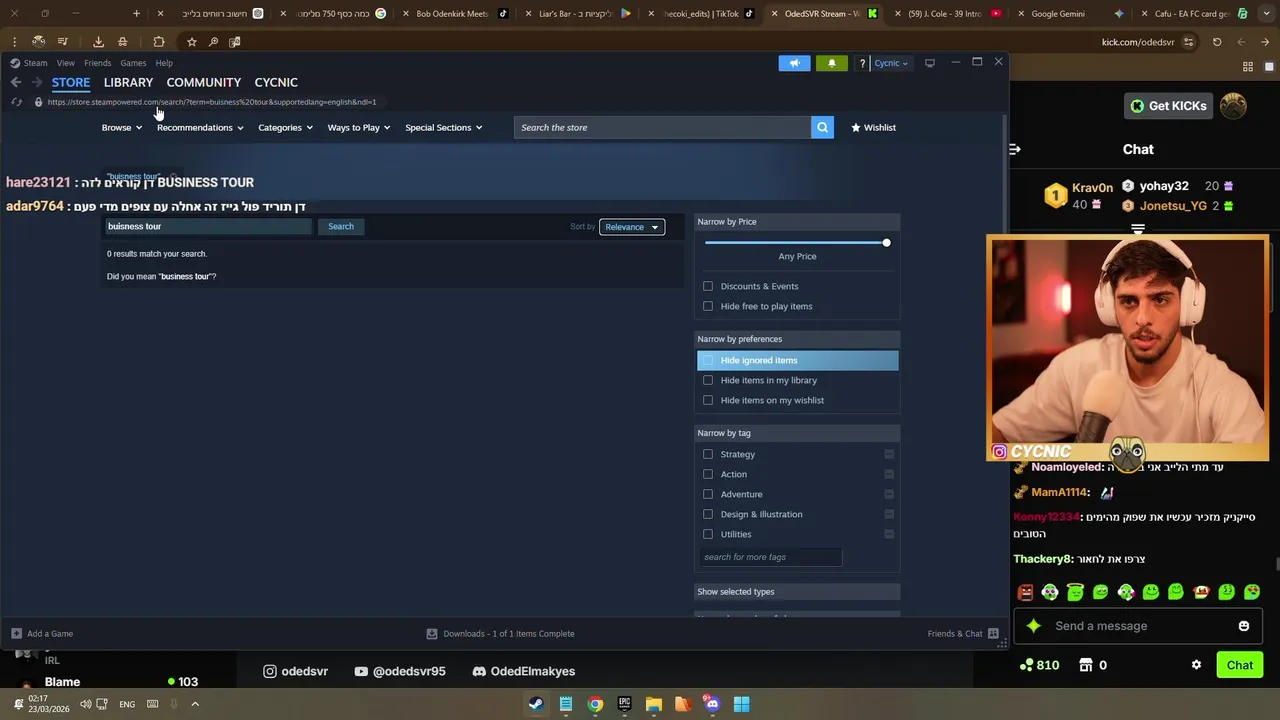1280x720 pixels.
Task: Go back with Steam's back arrow
Action: coord(16,82)
